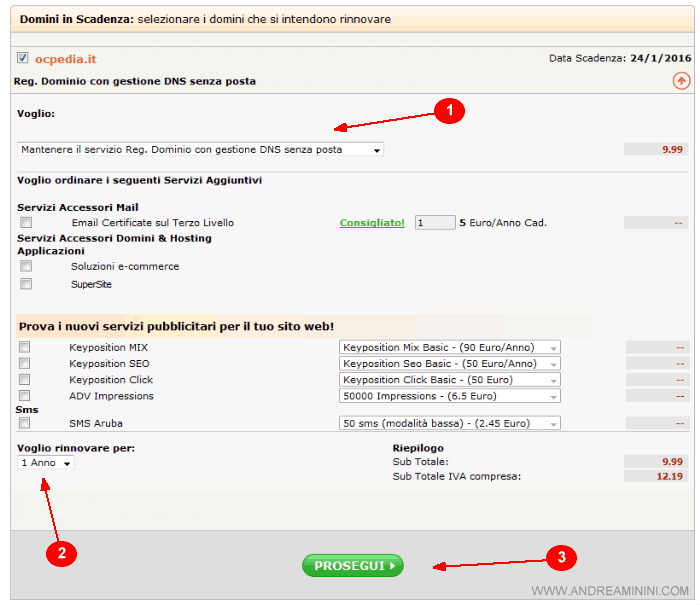Click the red numbered marker 1

[449, 113]
